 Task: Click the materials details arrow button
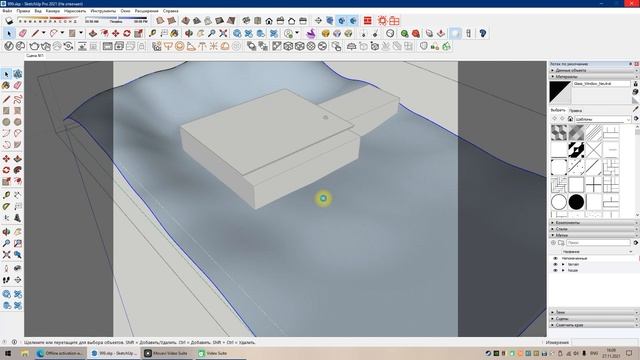click(636, 119)
